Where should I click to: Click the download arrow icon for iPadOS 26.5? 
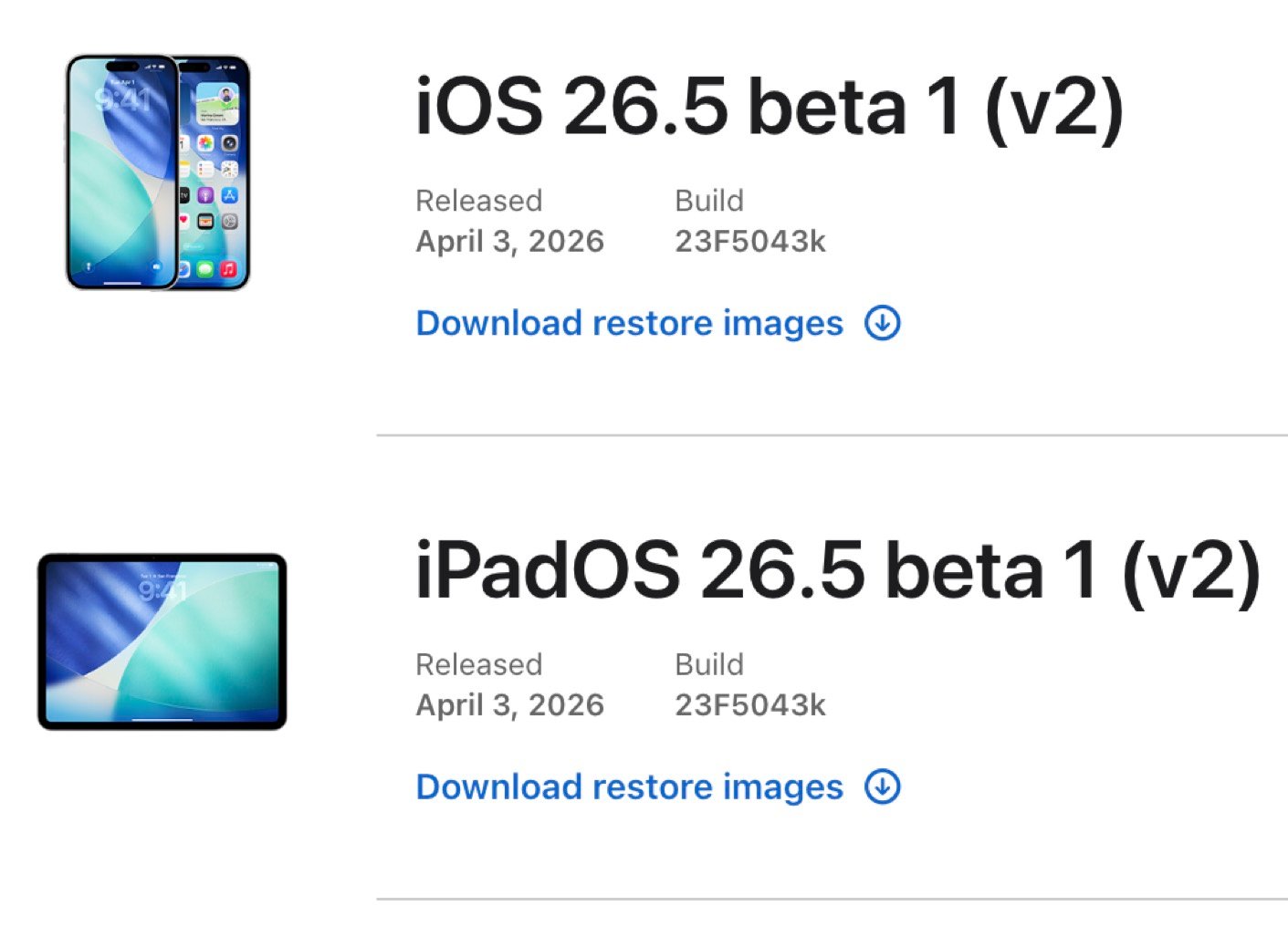(883, 786)
